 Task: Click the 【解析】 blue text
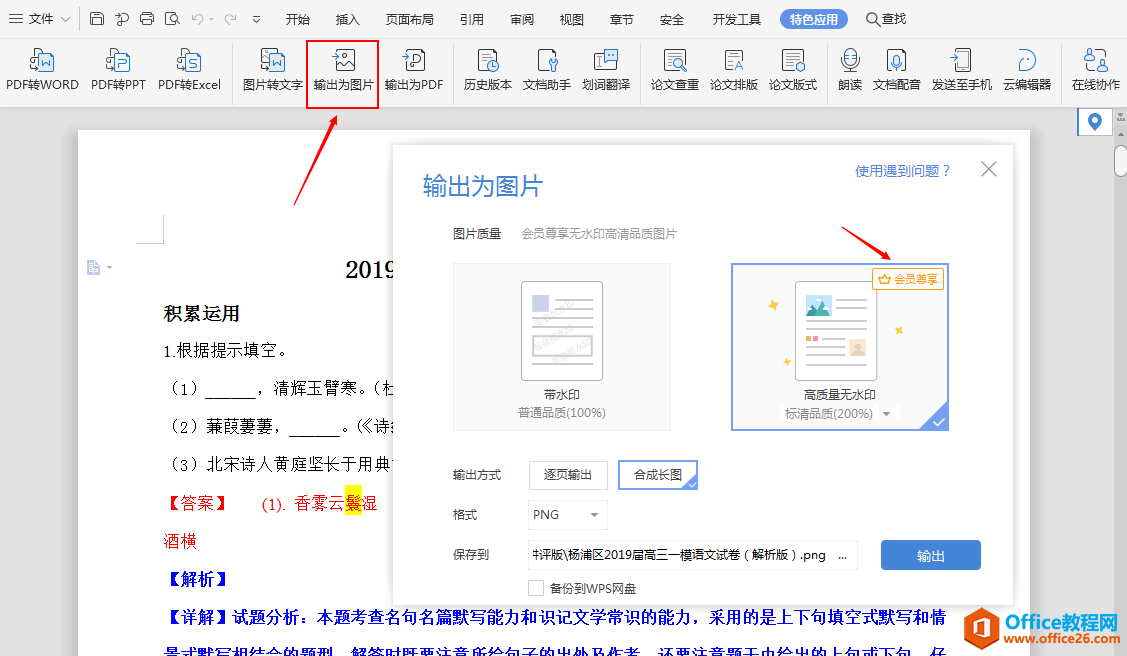(197, 579)
